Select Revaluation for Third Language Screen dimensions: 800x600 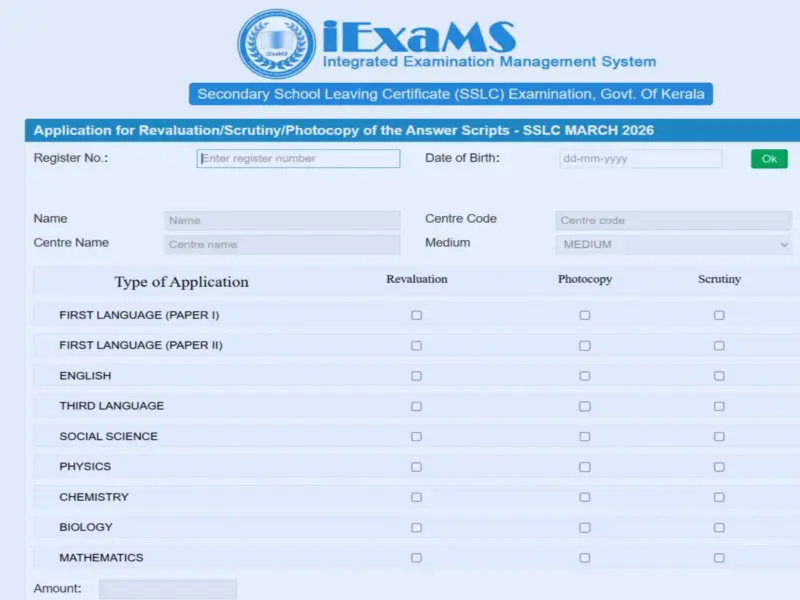click(x=416, y=407)
